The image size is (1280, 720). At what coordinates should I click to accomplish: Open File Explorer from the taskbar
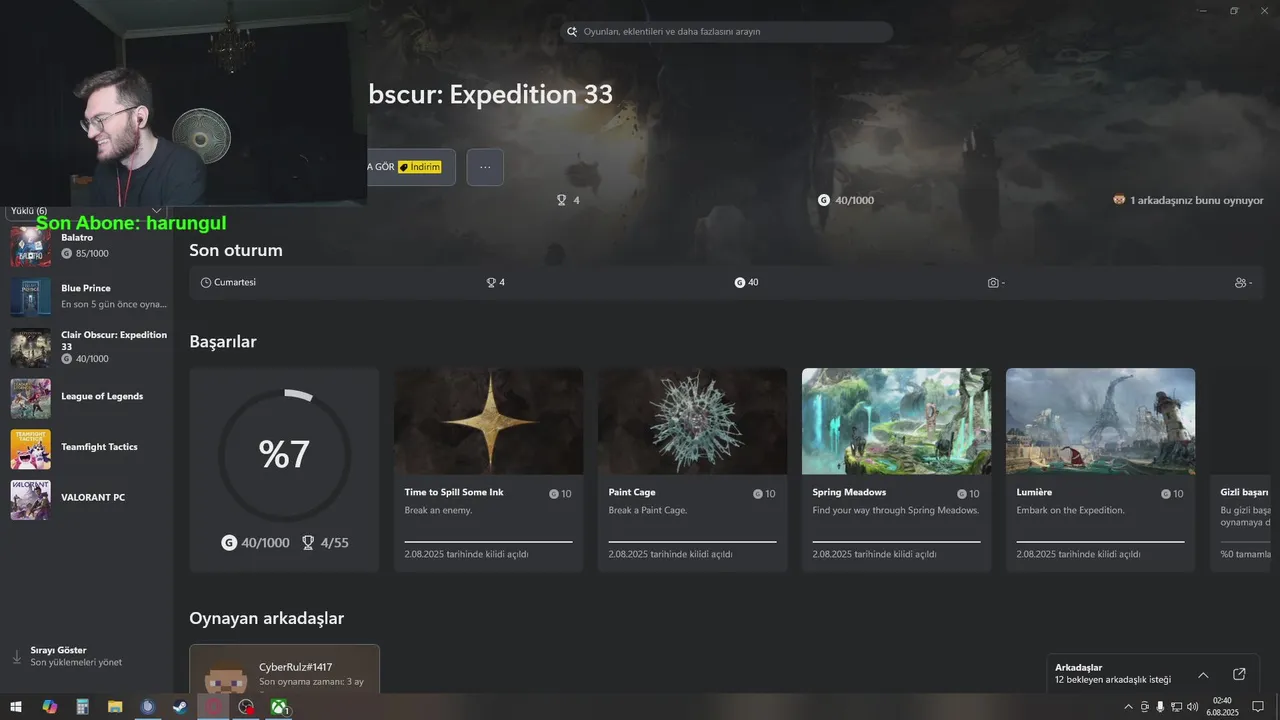[x=115, y=707]
